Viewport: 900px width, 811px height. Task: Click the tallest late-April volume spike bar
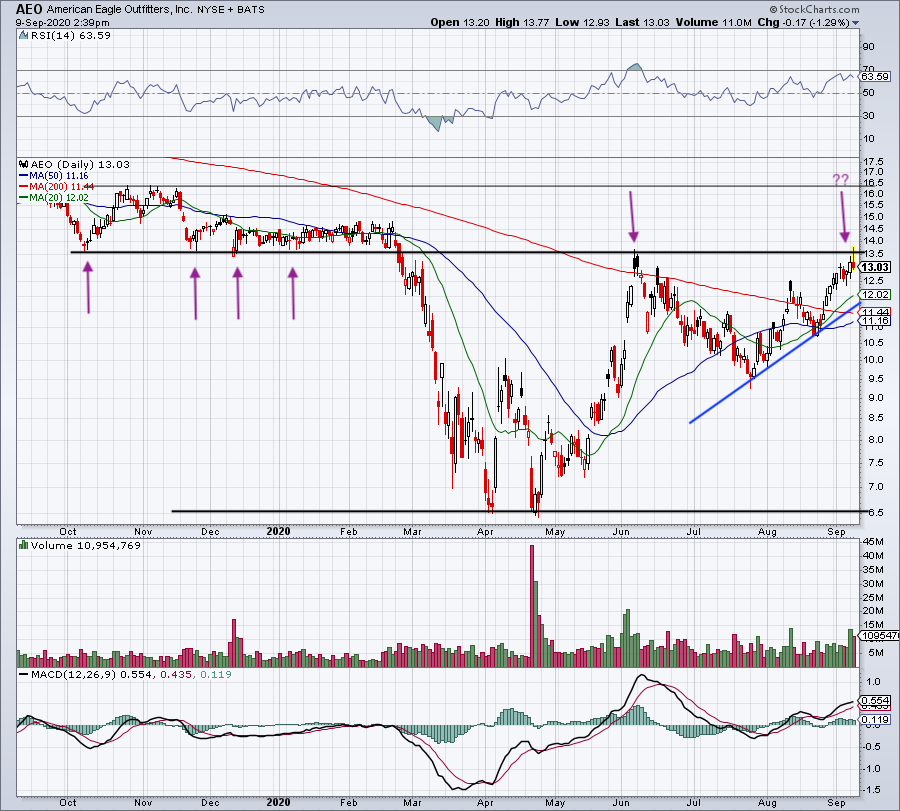pyautogui.click(x=532, y=606)
